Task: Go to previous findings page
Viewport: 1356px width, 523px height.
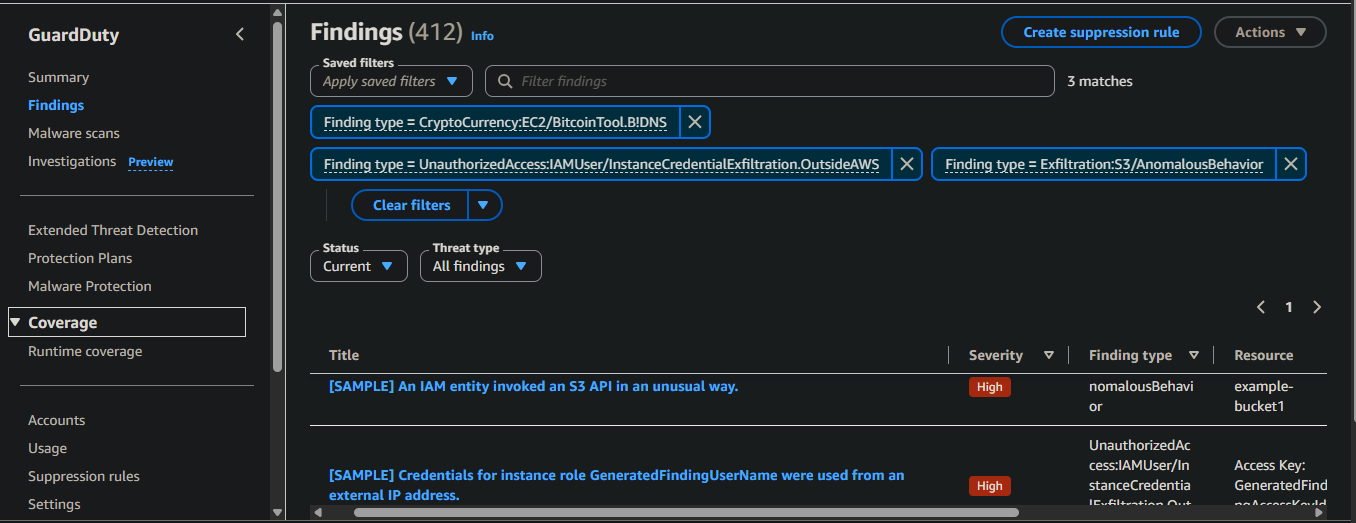Action: pos(1261,307)
